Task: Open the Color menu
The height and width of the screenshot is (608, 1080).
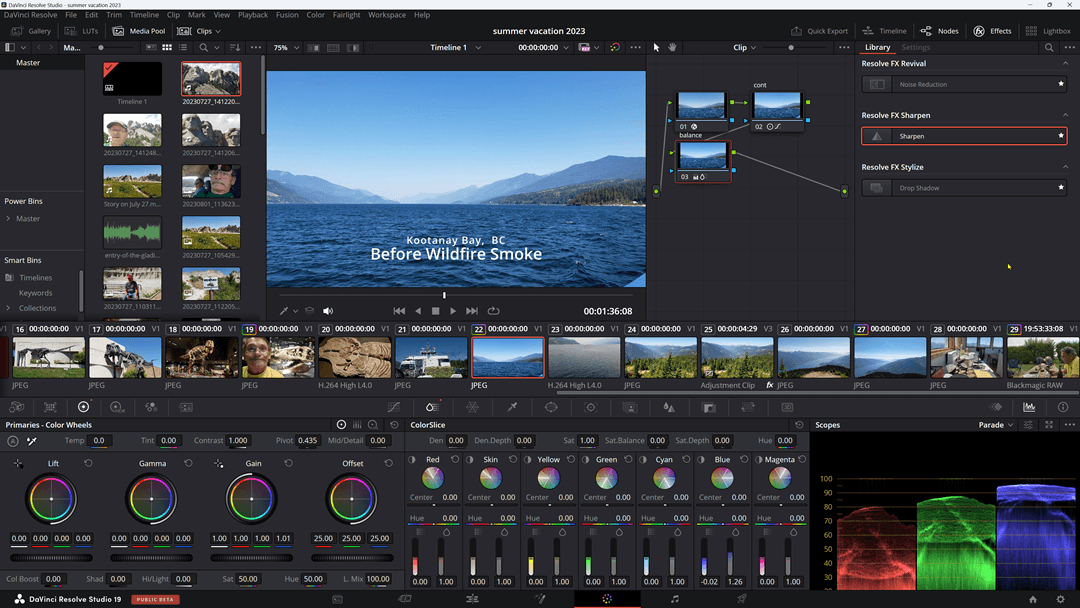Action: pos(316,14)
